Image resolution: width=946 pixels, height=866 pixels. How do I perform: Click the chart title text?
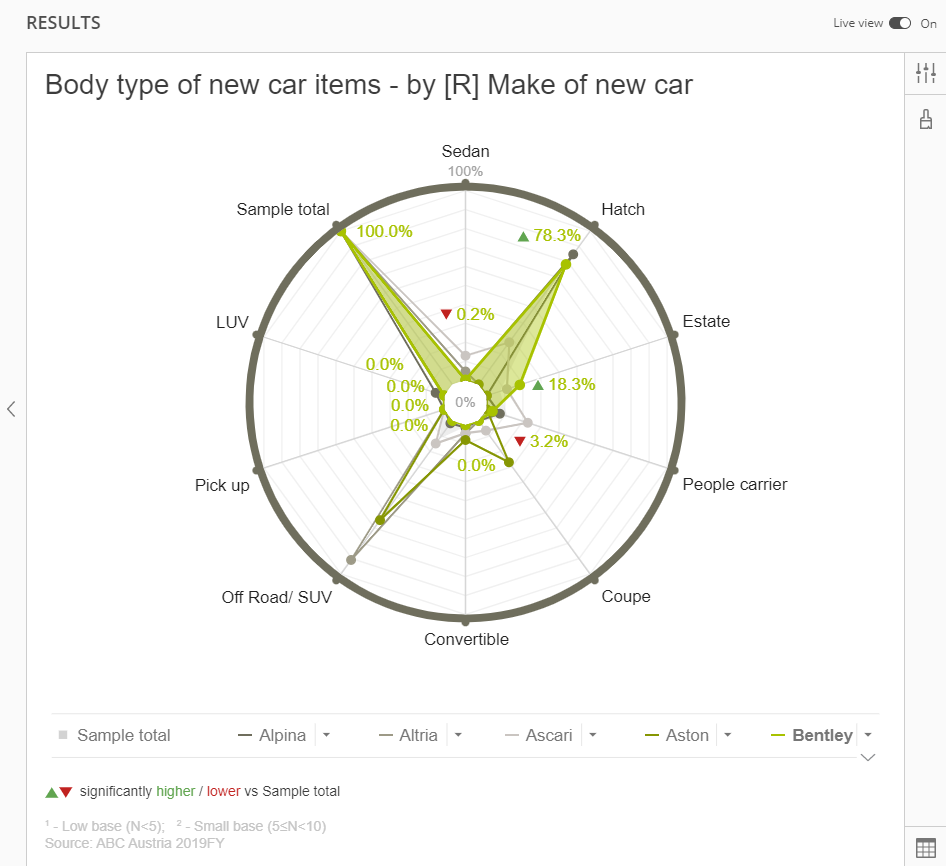pyautogui.click(x=369, y=84)
